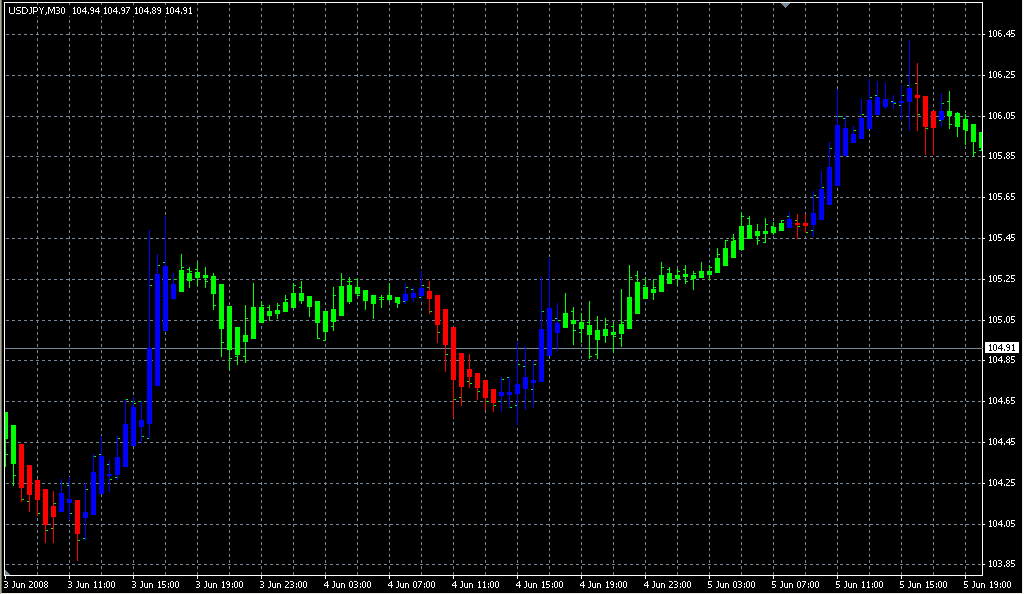Click the USDJPY,M30 chart title text

tap(37, 11)
